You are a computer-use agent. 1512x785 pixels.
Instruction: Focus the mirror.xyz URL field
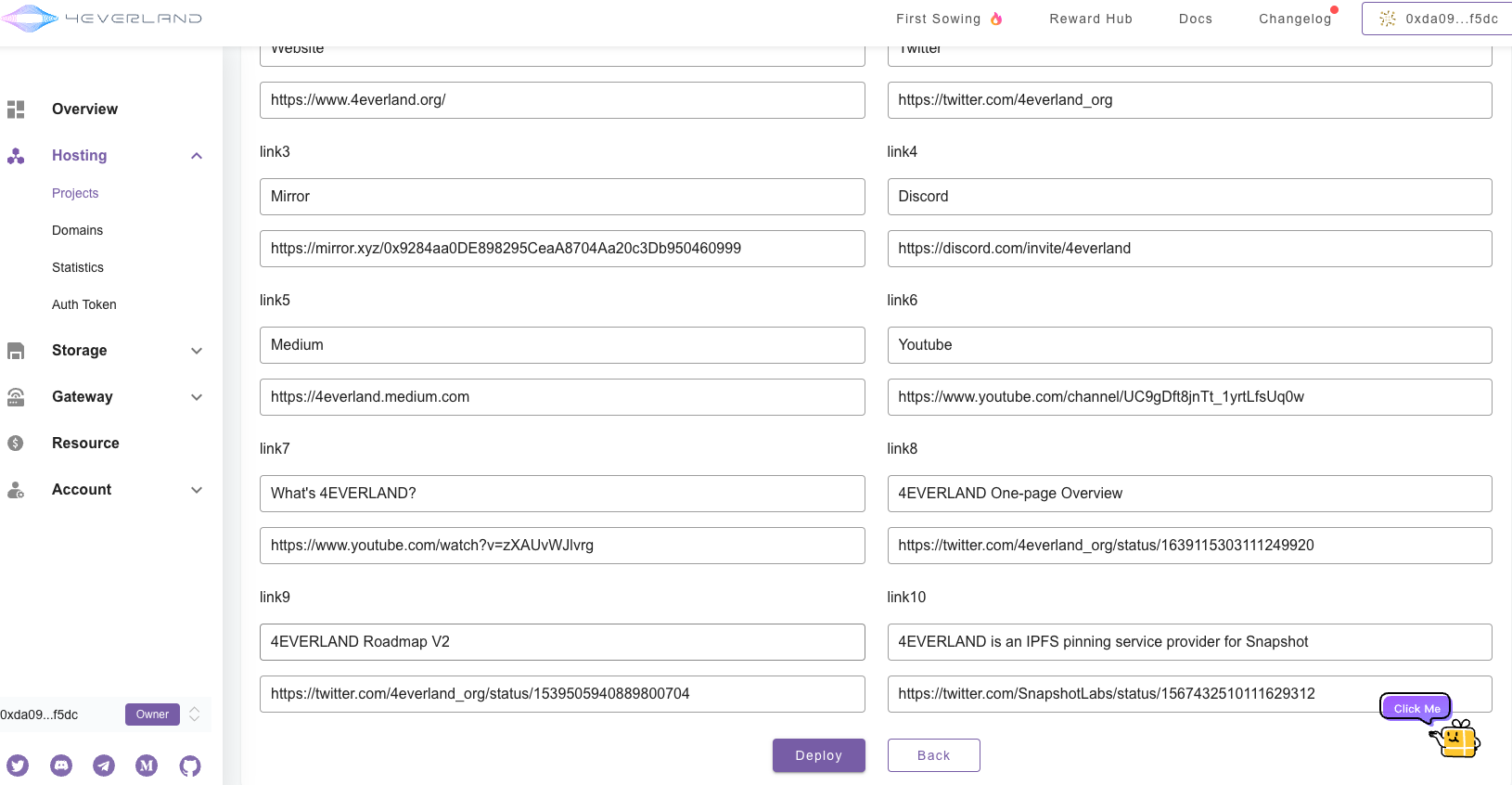point(562,249)
